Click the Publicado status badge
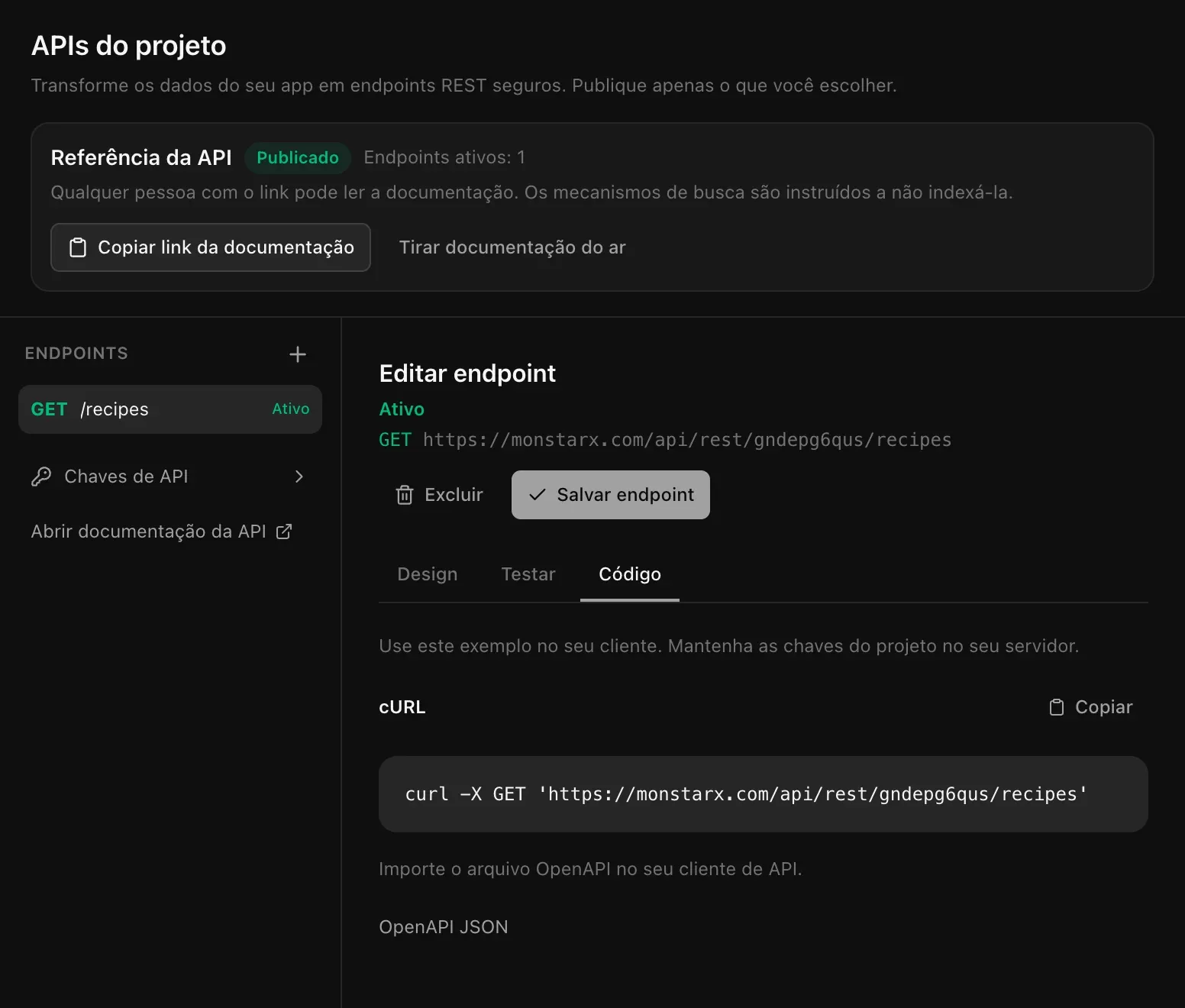 point(298,157)
